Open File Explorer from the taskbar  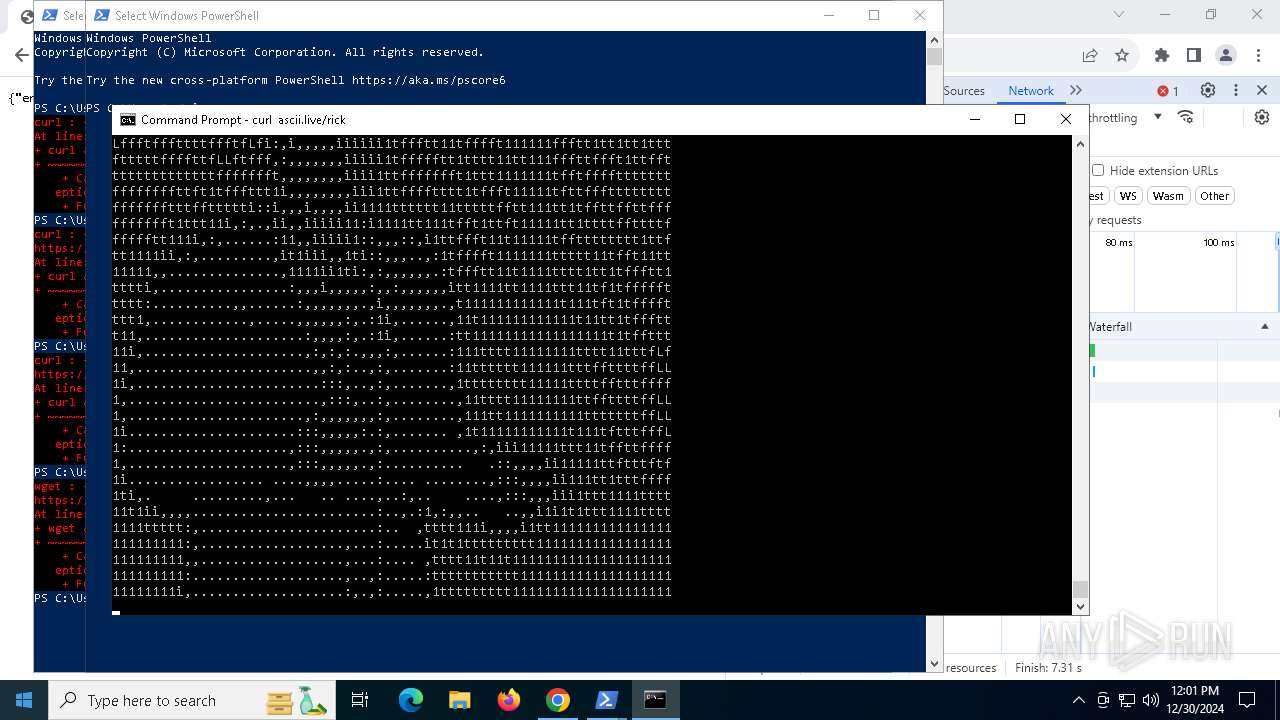459,700
